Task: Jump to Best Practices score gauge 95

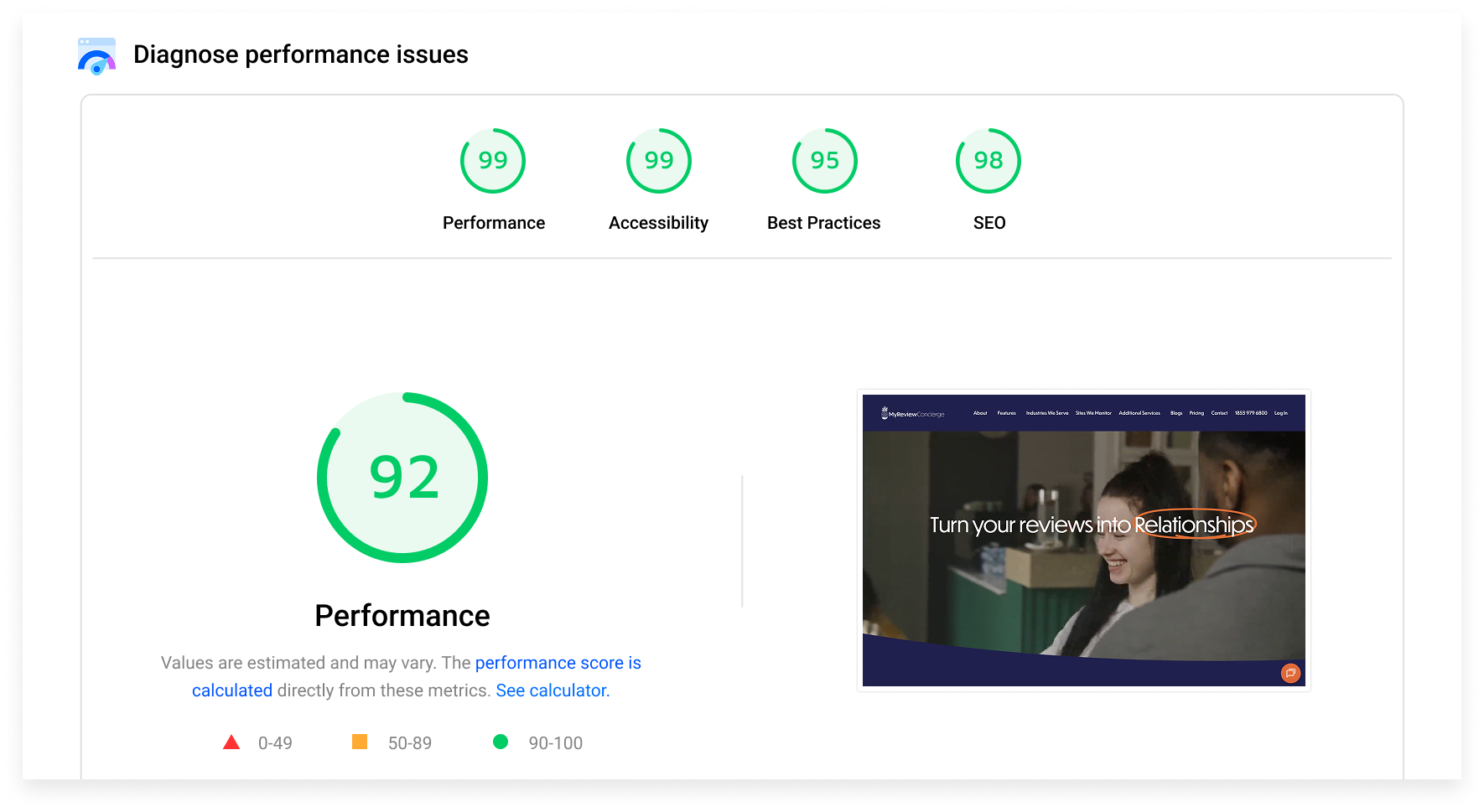Action: 824,160
